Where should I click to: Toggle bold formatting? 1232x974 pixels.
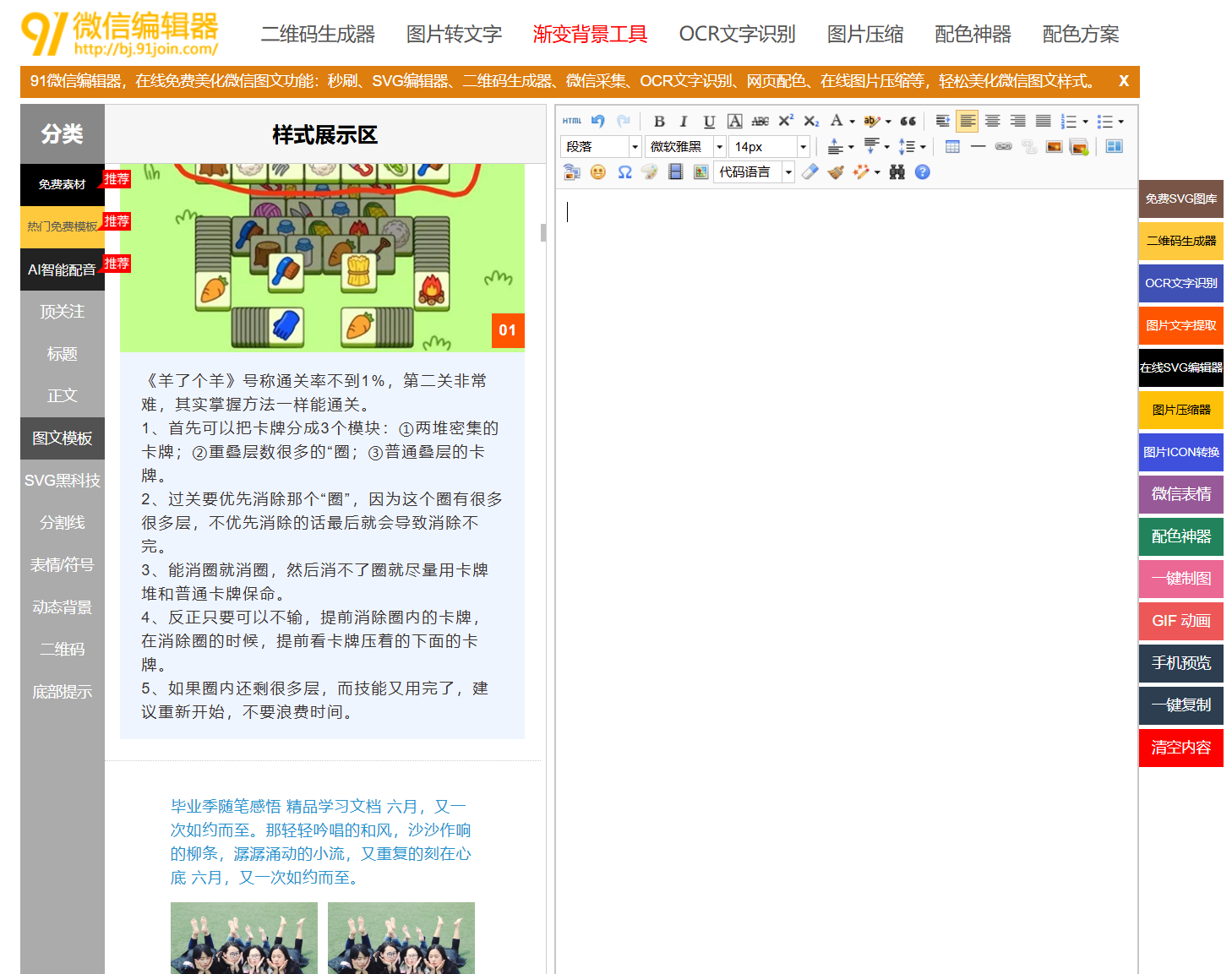(659, 121)
